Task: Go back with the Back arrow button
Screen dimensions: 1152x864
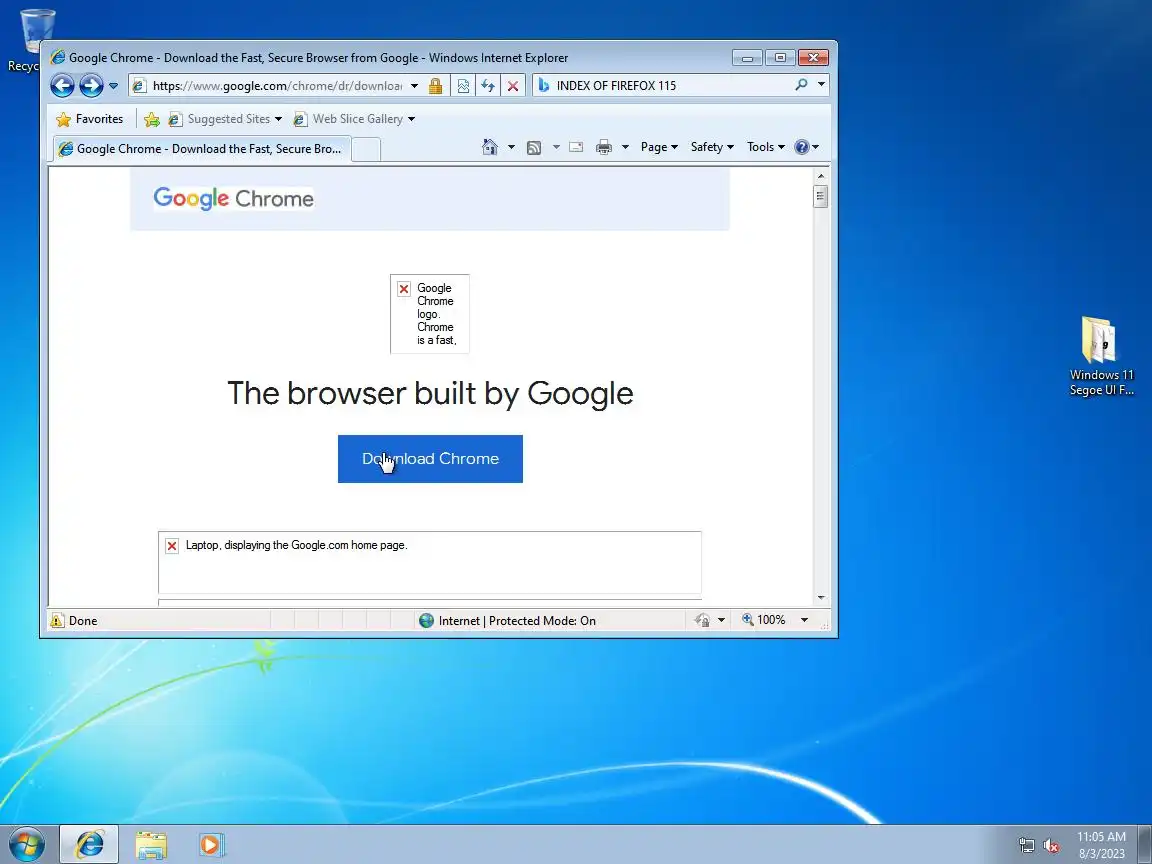Action: tap(62, 86)
